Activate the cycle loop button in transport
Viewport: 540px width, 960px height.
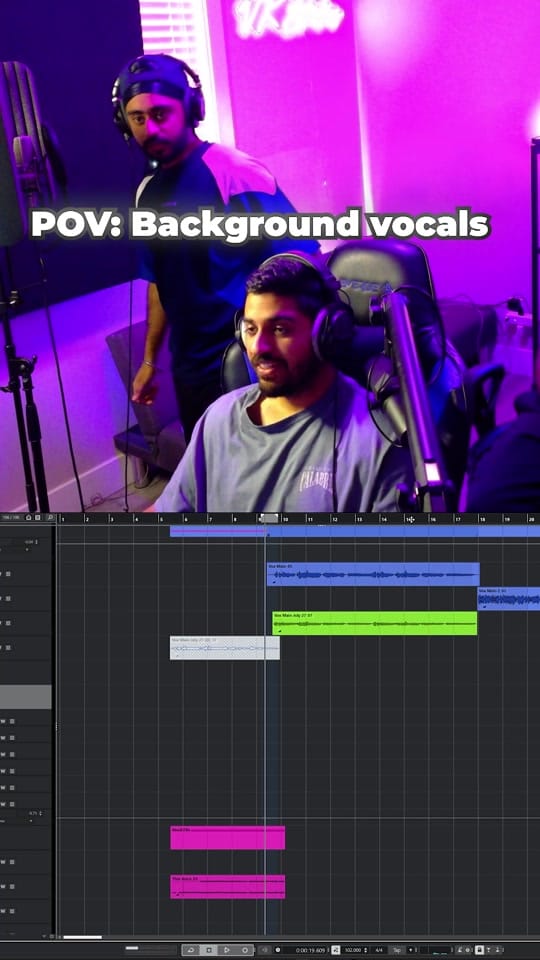[x=190, y=950]
